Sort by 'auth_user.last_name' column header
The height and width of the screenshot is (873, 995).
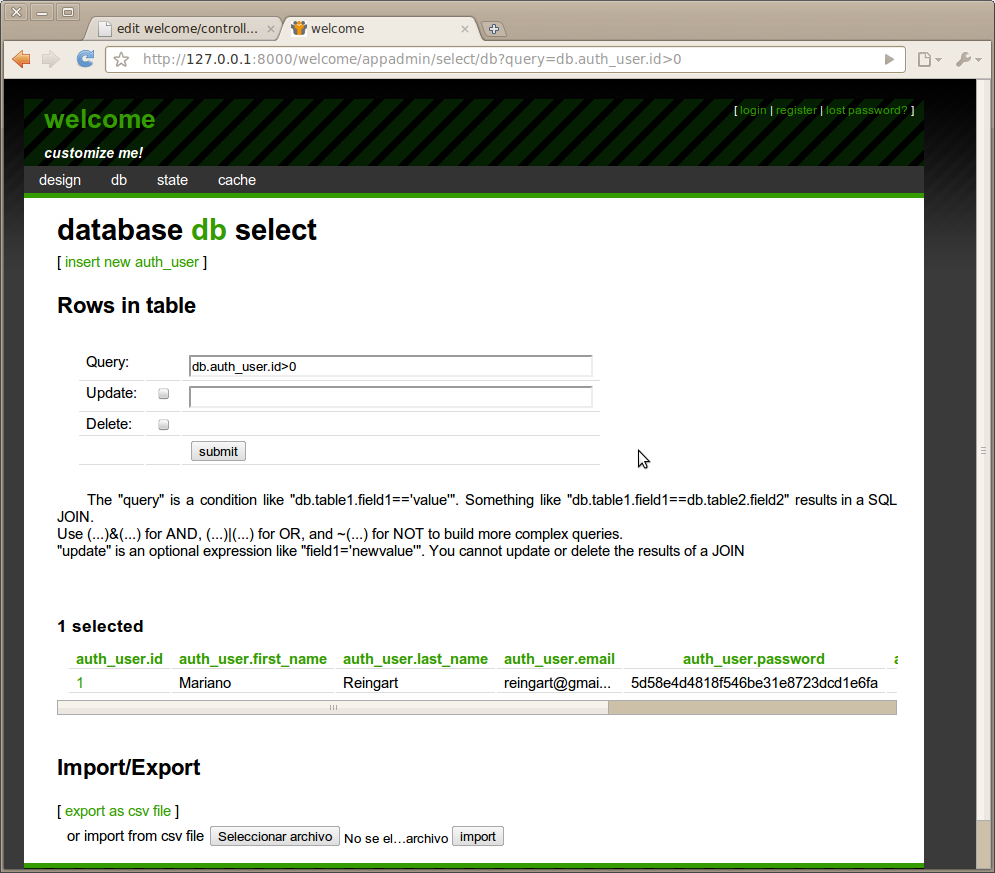415,659
